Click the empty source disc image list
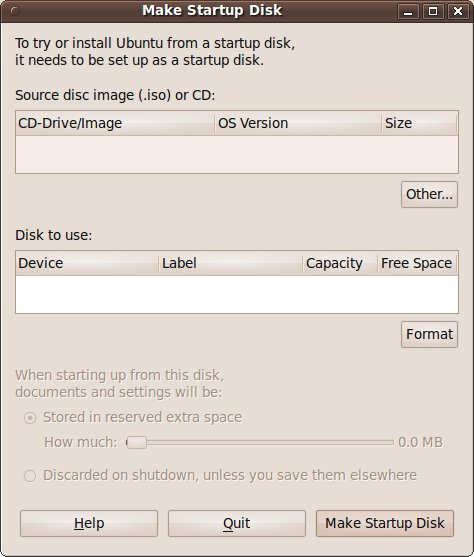The image size is (474, 557). pos(237,154)
